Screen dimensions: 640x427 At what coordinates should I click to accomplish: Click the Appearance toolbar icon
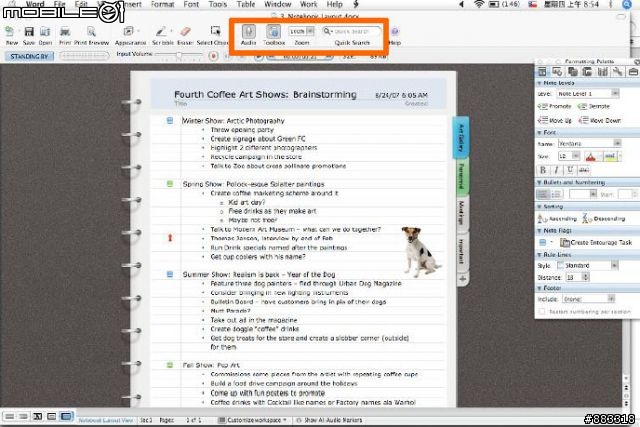point(129,31)
